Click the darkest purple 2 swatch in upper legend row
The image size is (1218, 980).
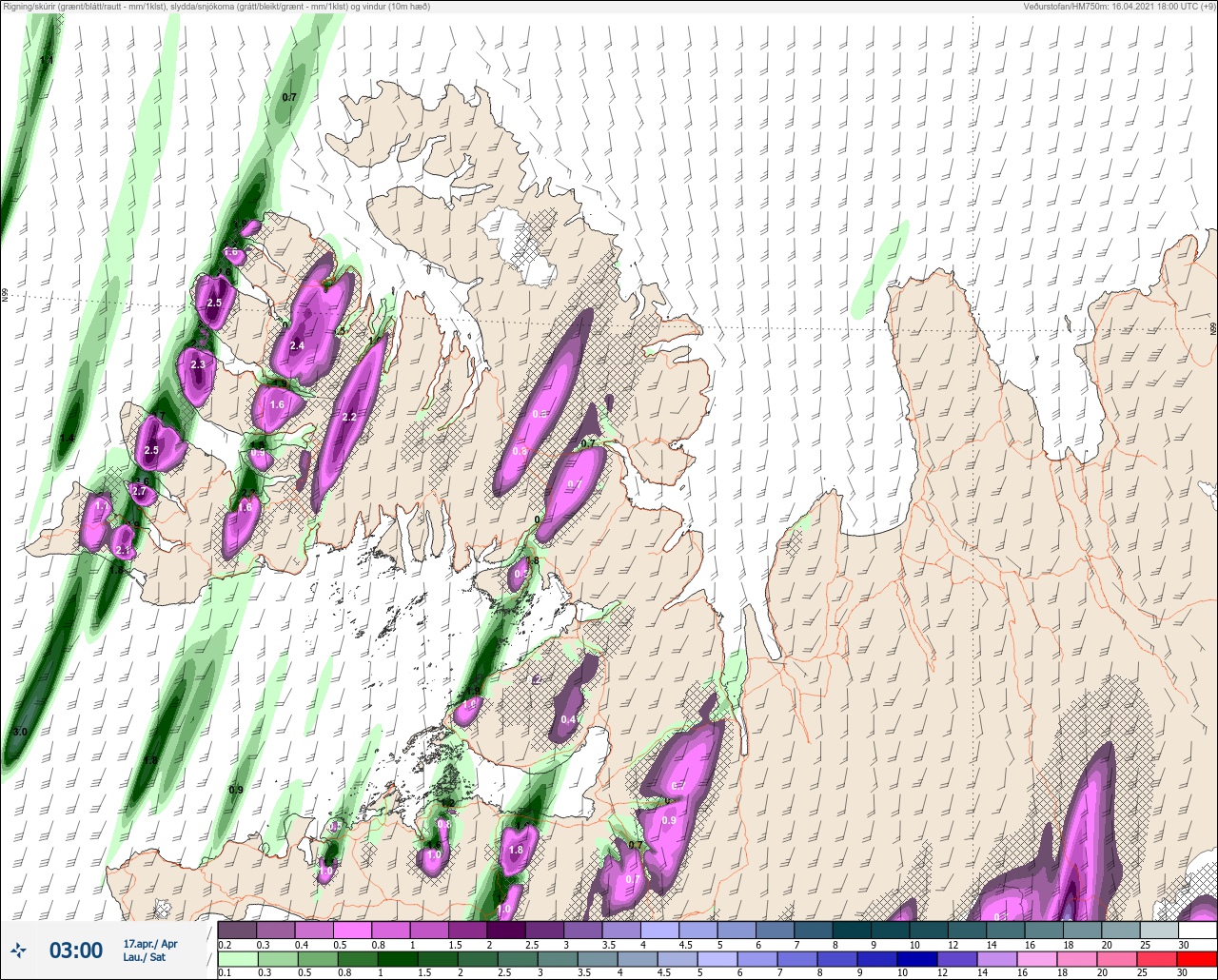tap(505, 930)
